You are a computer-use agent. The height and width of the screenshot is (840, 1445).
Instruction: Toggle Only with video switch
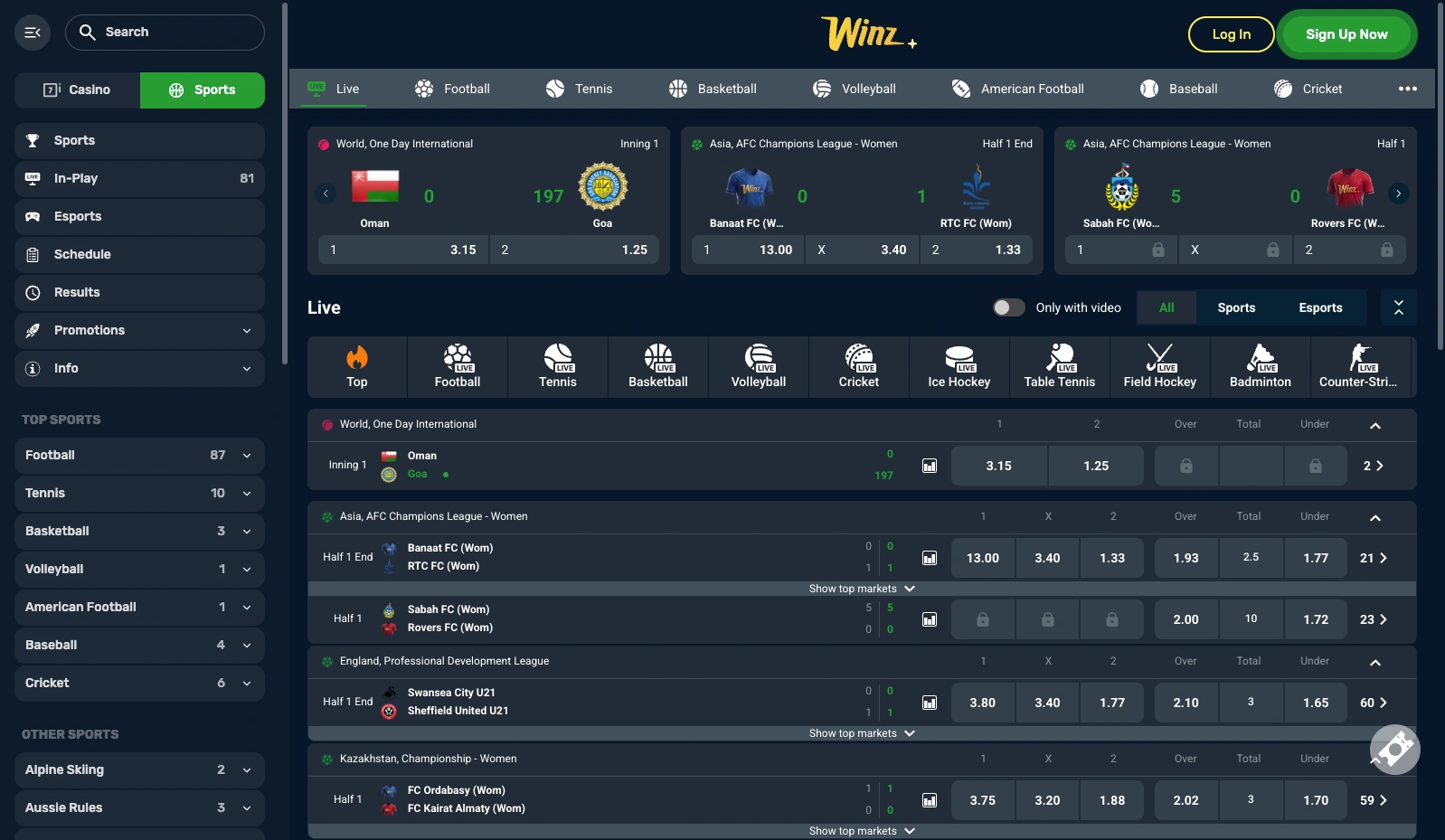pos(1009,307)
